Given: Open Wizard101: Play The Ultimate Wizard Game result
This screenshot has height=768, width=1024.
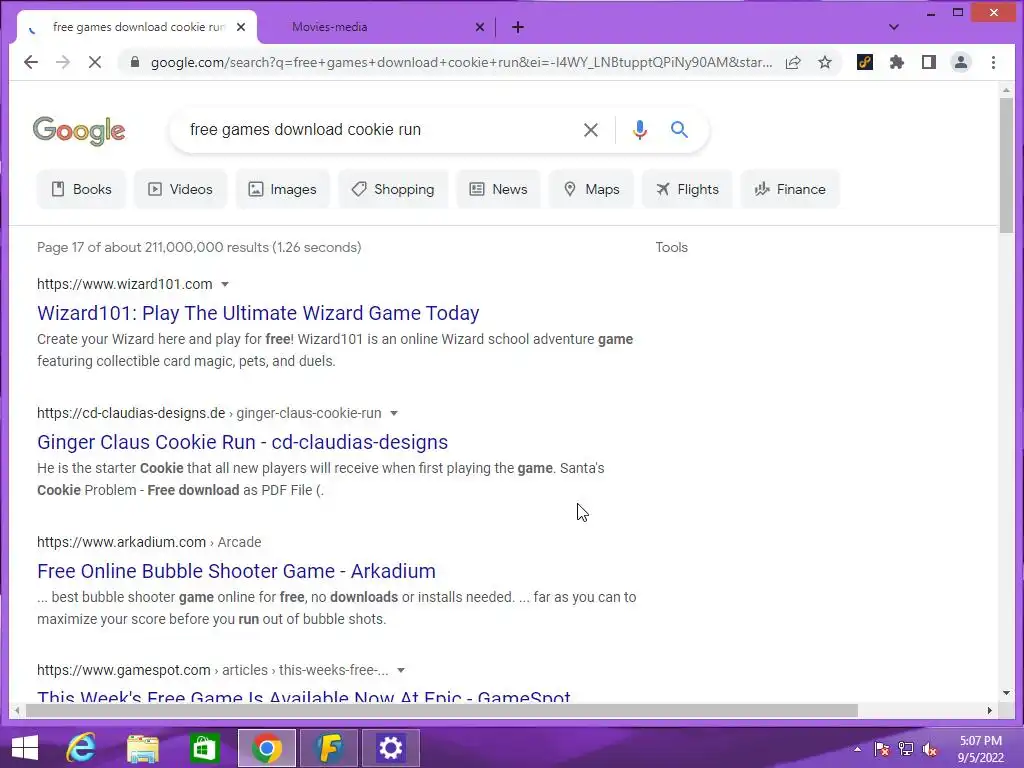Looking at the screenshot, I should [x=258, y=313].
